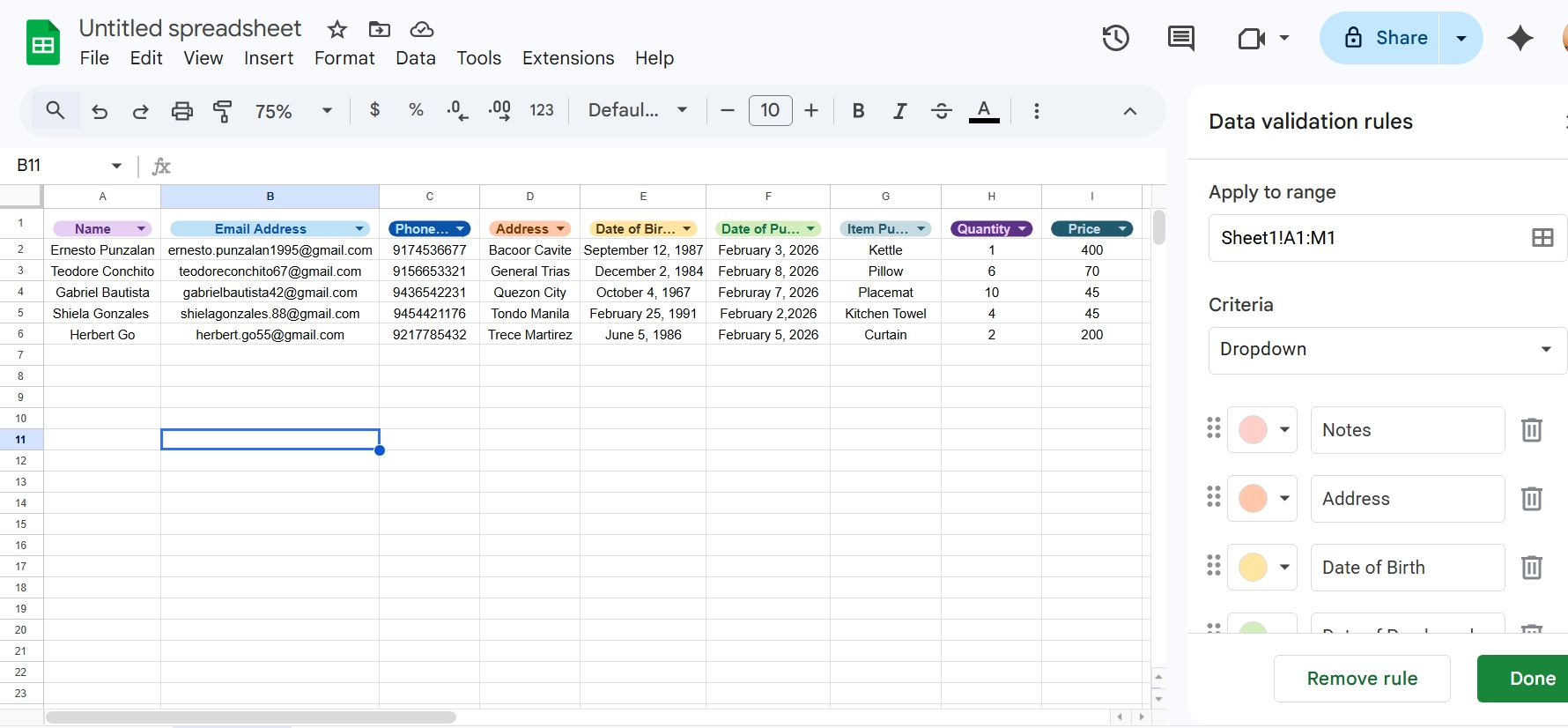Open version history clock icon

click(x=1116, y=38)
